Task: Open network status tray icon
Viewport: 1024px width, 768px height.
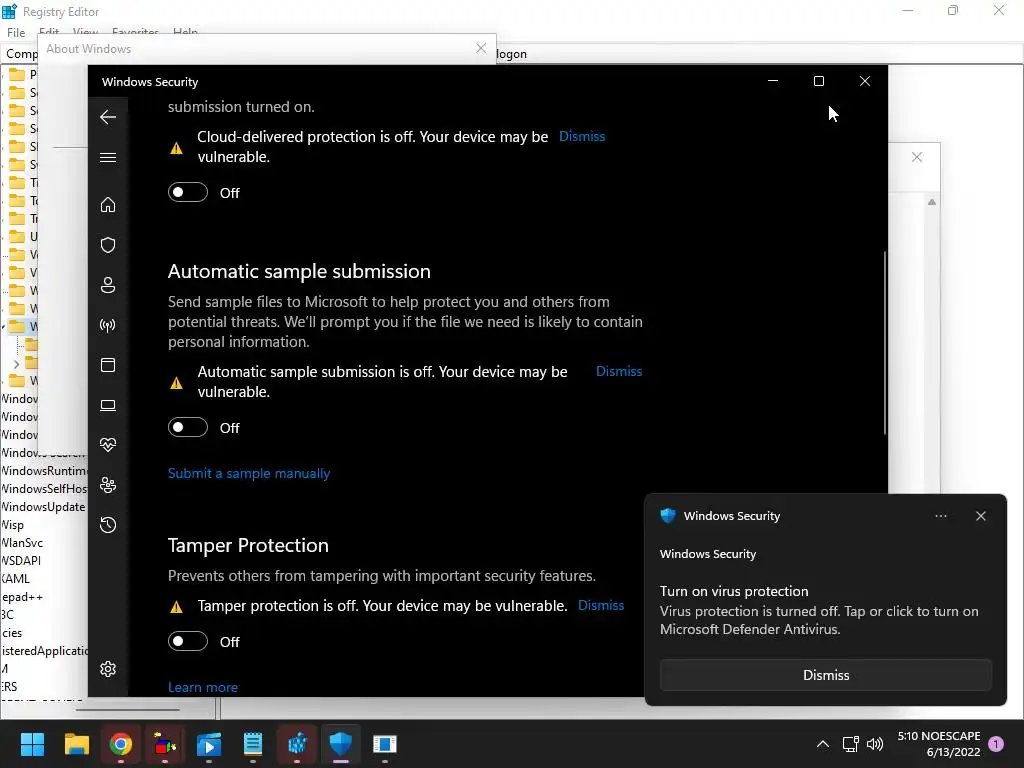Action: click(x=850, y=744)
